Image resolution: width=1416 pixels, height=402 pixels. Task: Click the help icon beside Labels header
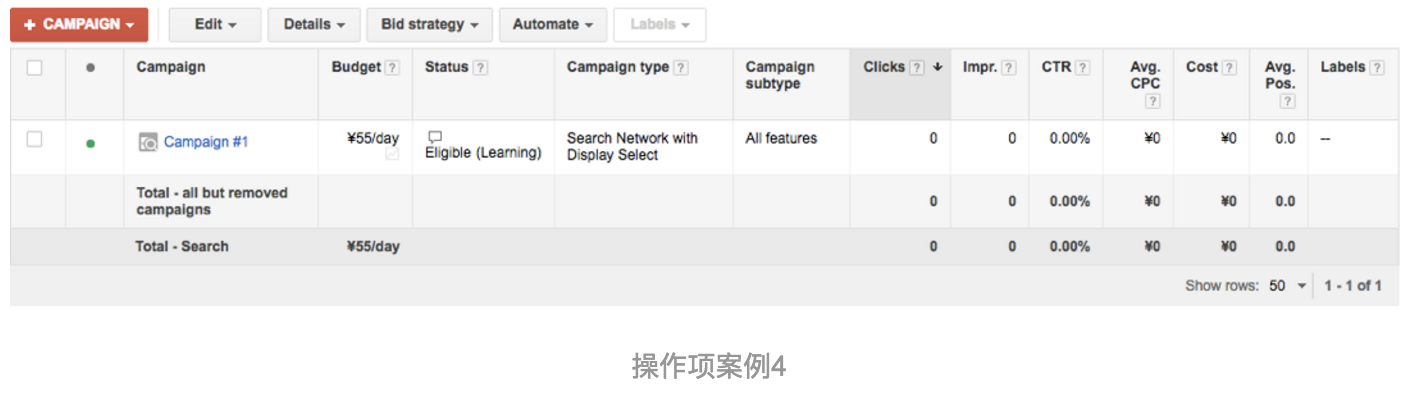pyautogui.click(x=1377, y=68)
